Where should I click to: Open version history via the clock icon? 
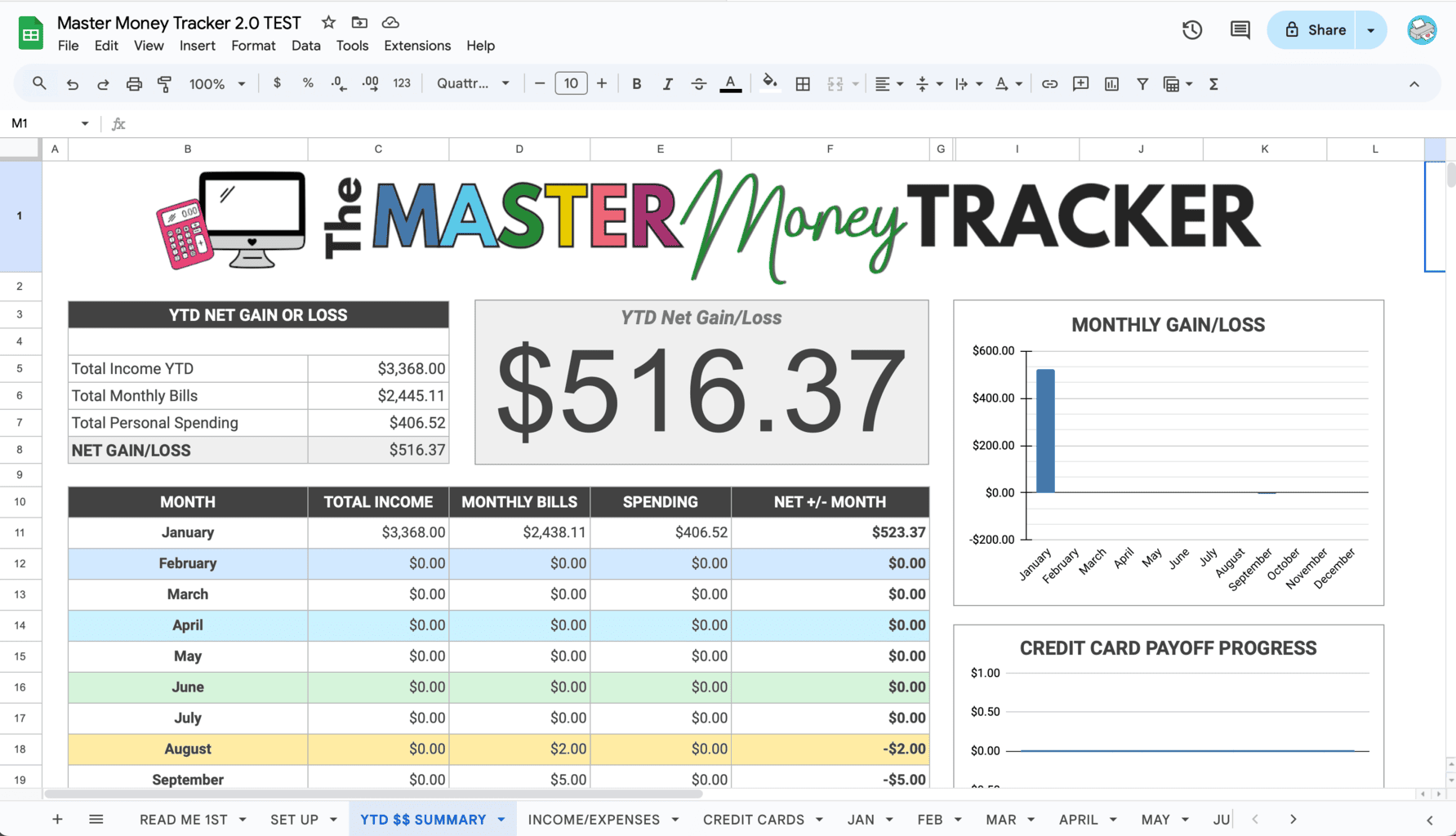1191,29
